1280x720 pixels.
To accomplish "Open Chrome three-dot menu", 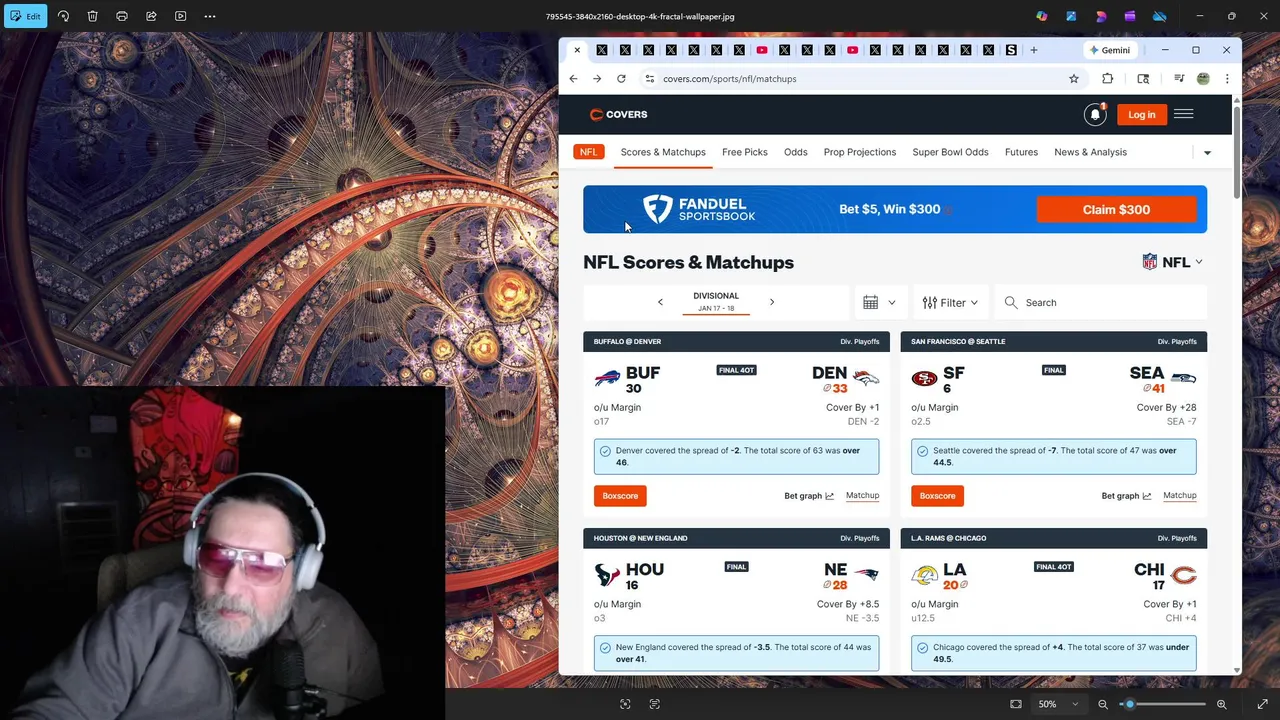I will (x=1227, y=79).
